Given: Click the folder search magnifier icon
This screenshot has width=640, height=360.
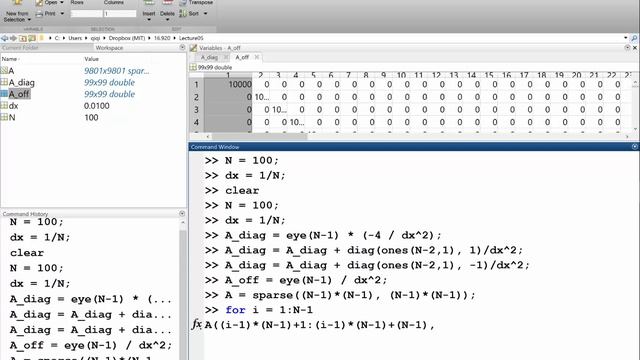Looking at the screenshot, I should tap(634, 38).
